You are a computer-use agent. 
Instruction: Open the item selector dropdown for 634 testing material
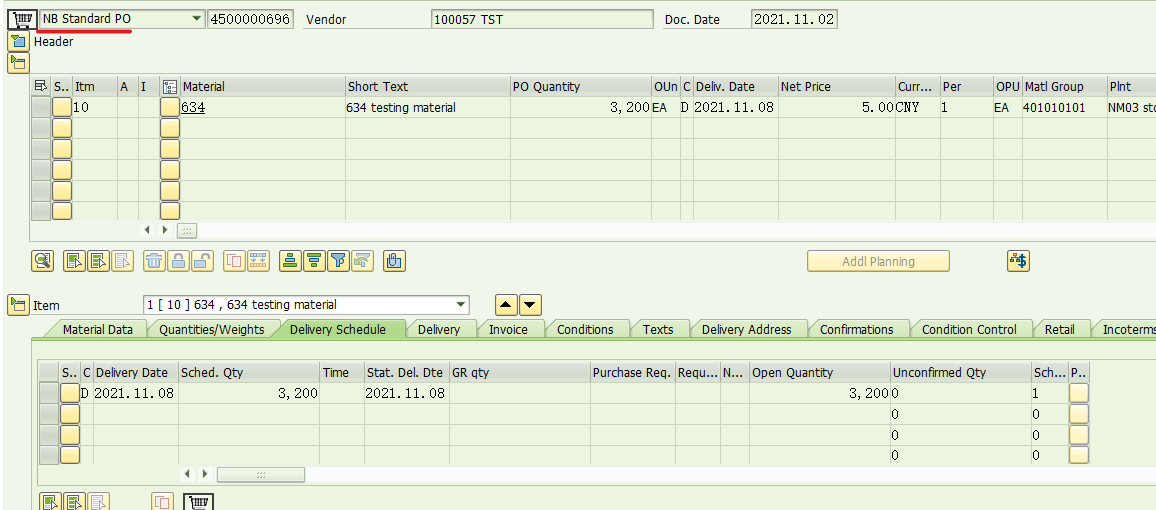(x=461, y=304)
